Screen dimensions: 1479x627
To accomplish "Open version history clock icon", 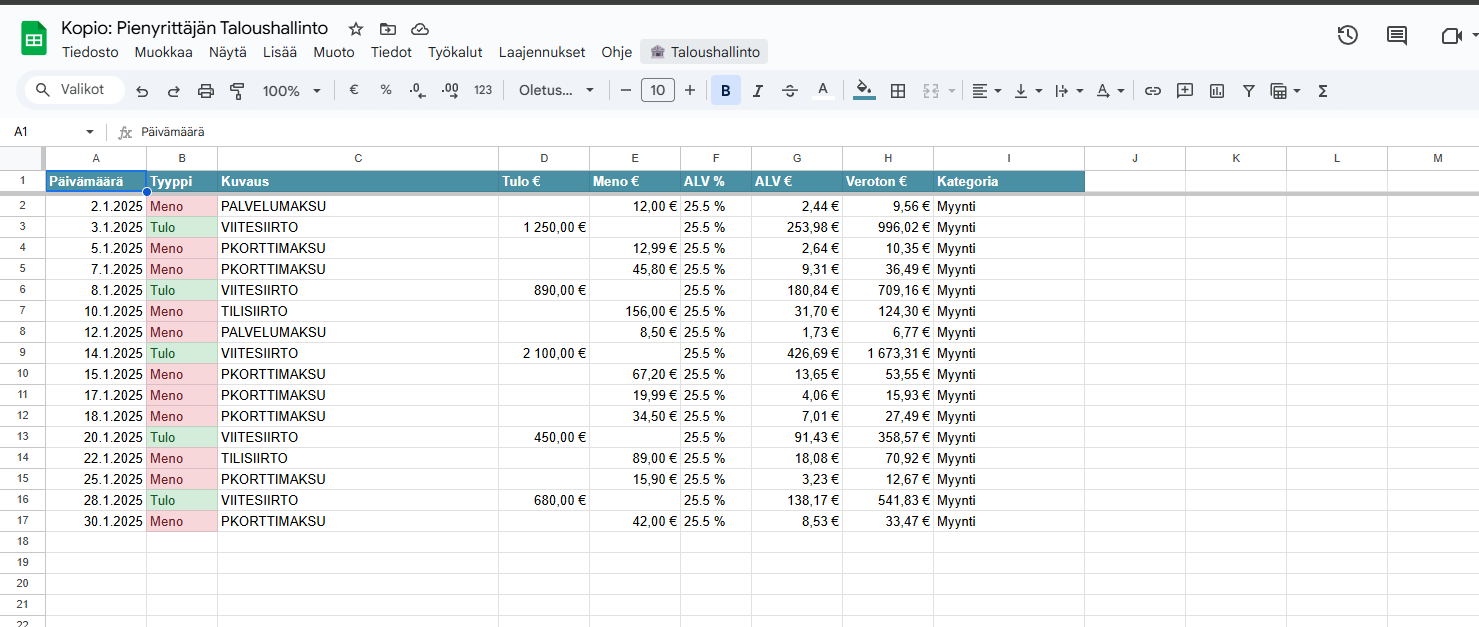I will (1347, 36).
